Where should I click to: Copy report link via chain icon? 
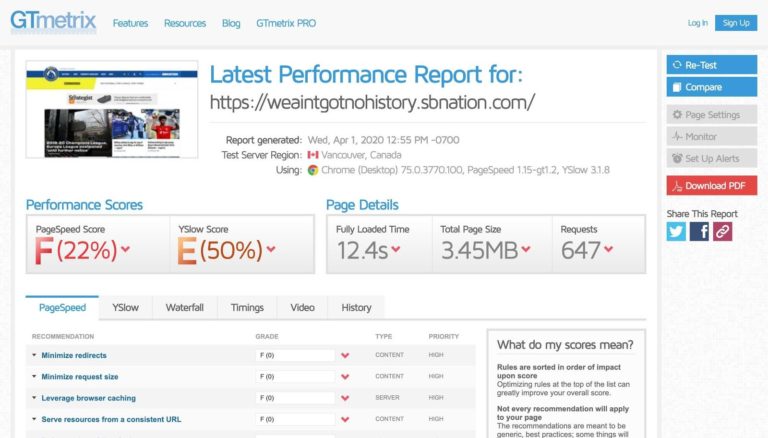722,231
